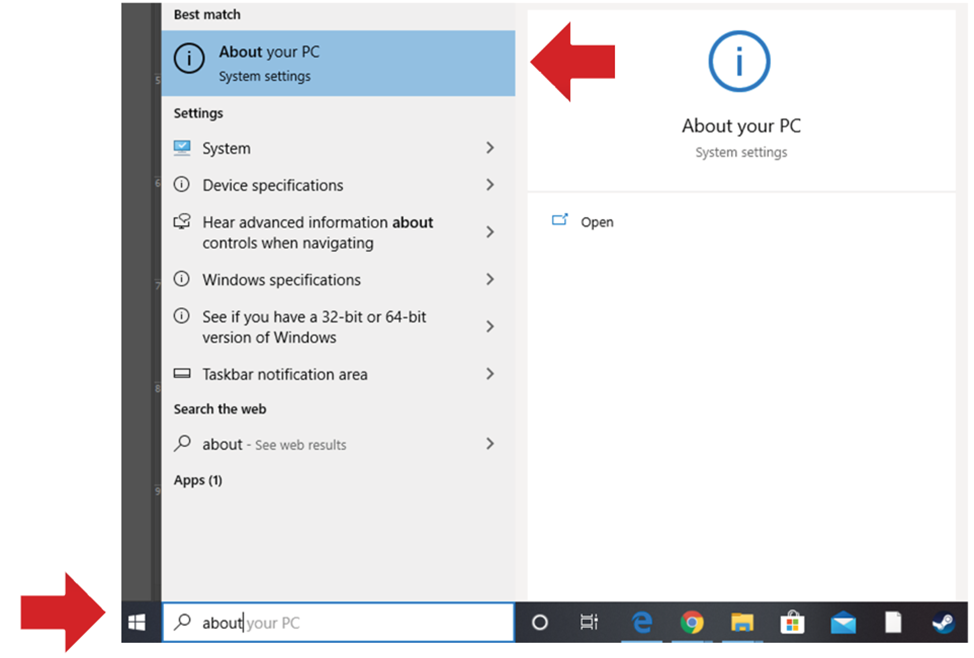Image resolution: width=974 pixels, height=658 pixels.
Task: Click the System monitor icon in Settings list
Action: tap(182, 148)
